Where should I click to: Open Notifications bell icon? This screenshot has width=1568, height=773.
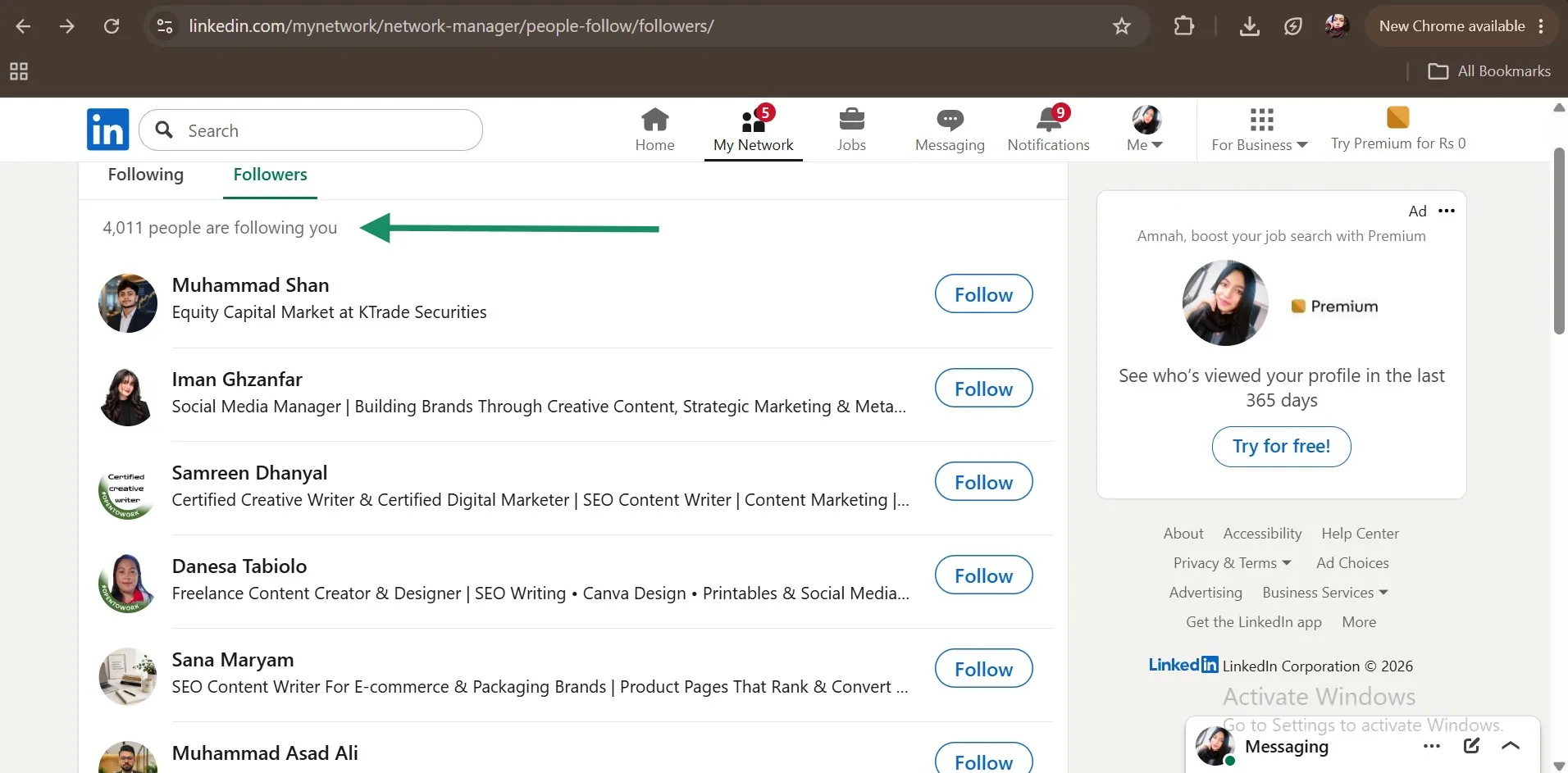1048,130
